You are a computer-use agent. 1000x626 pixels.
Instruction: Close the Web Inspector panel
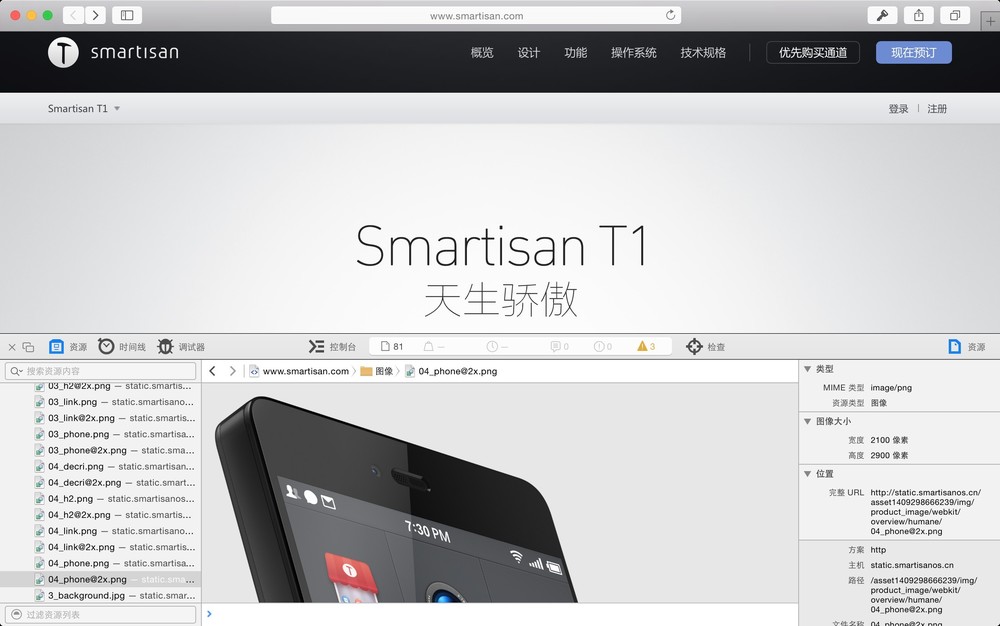click(x=12, y=347)
